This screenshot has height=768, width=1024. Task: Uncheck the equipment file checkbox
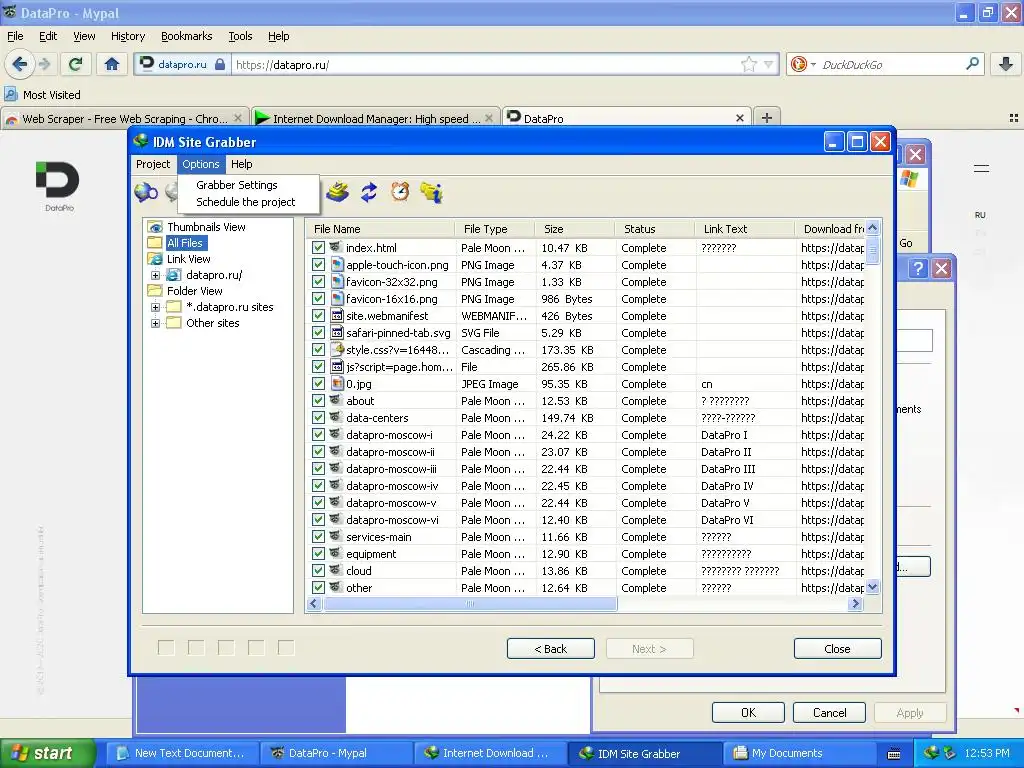[318, 553]
